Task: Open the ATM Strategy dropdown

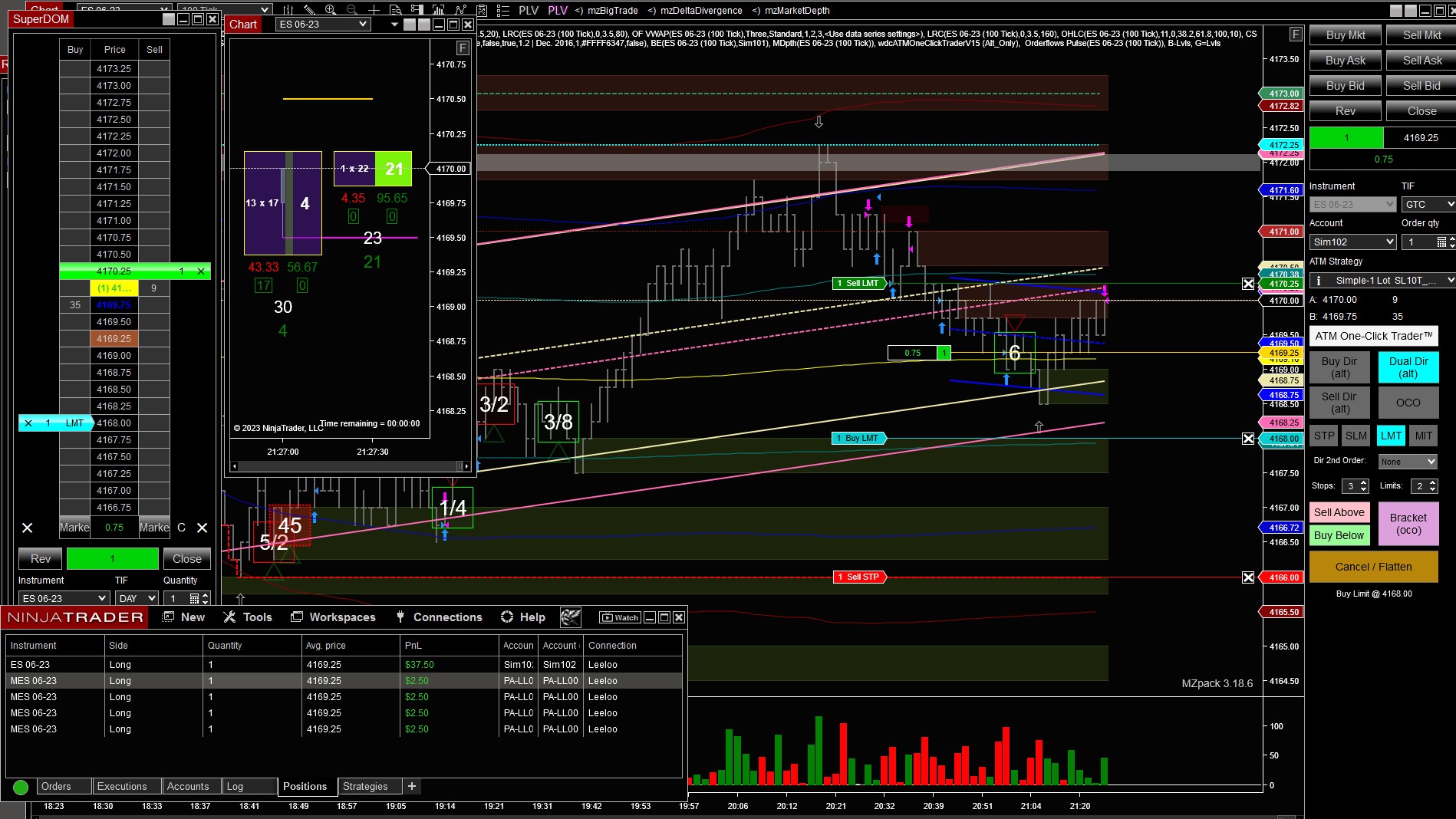Action: (1382, 280)
